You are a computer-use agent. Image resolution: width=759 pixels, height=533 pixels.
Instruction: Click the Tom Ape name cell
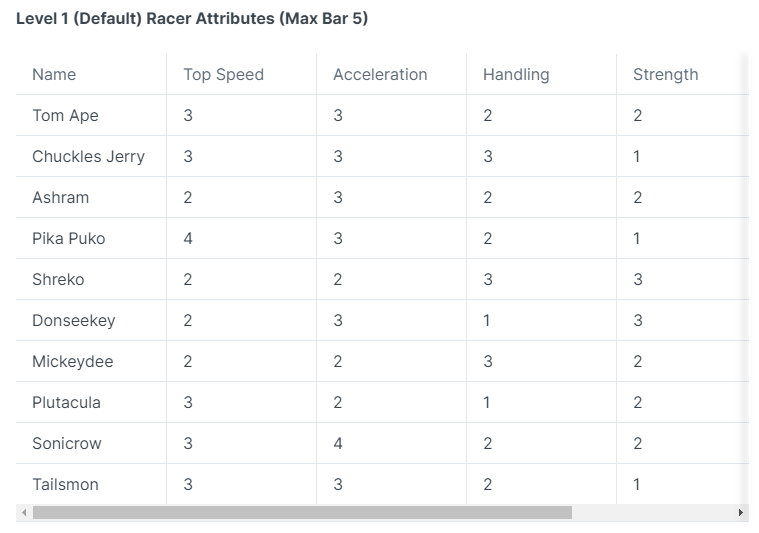(91, 116)
